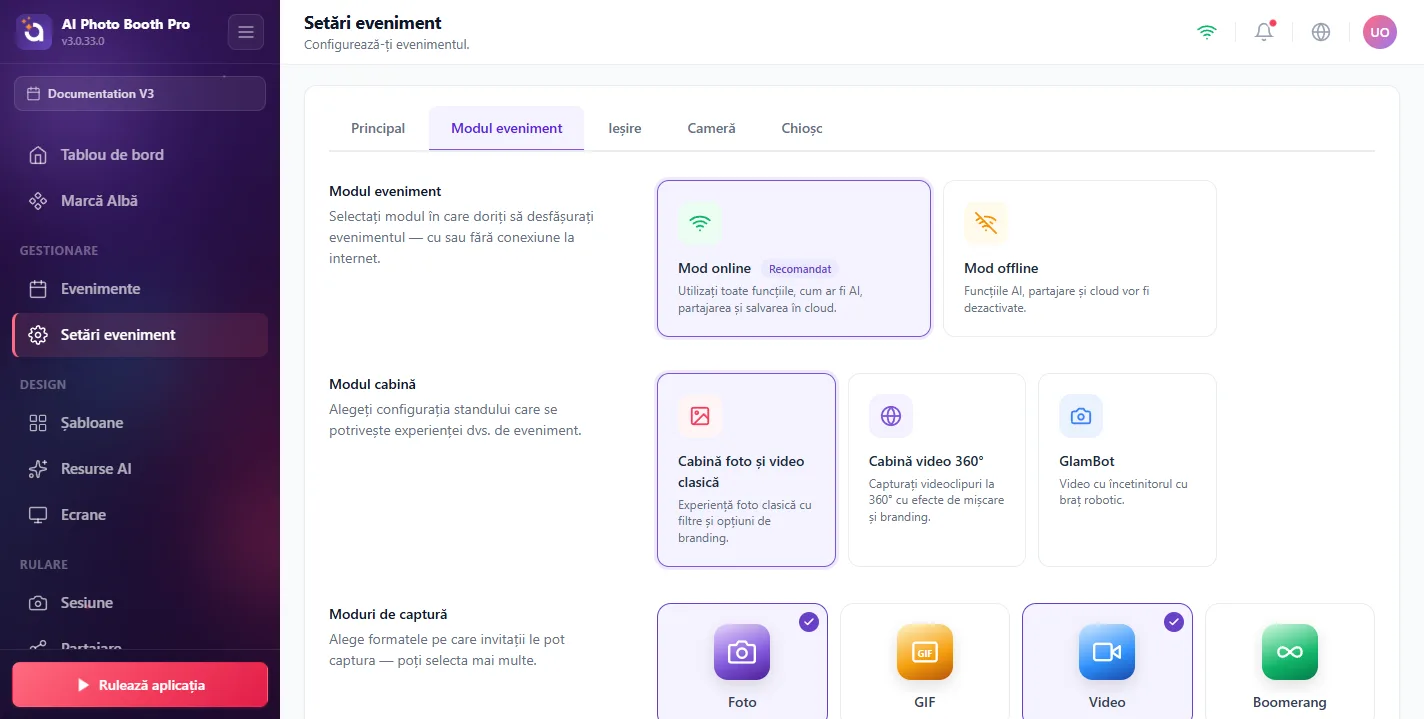Click the Marcă Albă diamond icon
Viewport: 1424px width, 719px height.
(x=38, y=201)
